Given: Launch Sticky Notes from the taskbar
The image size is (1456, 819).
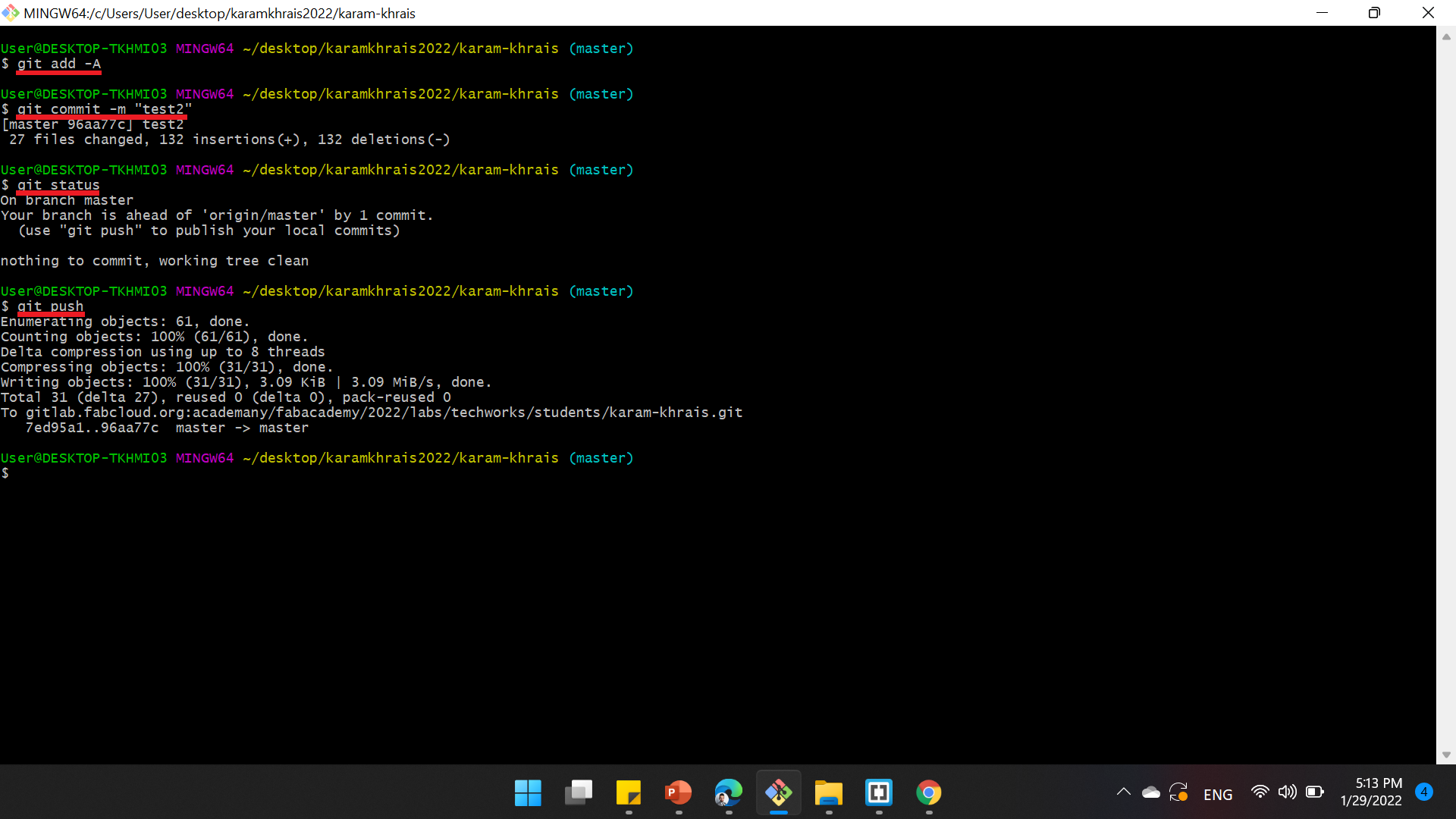Looking at the screenshot, I should tap(629, 793).
